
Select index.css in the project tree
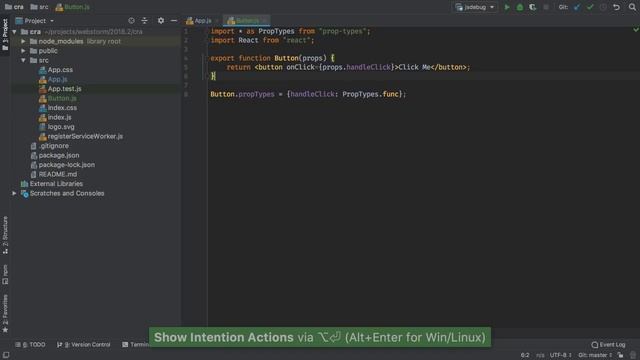point(62,108)
